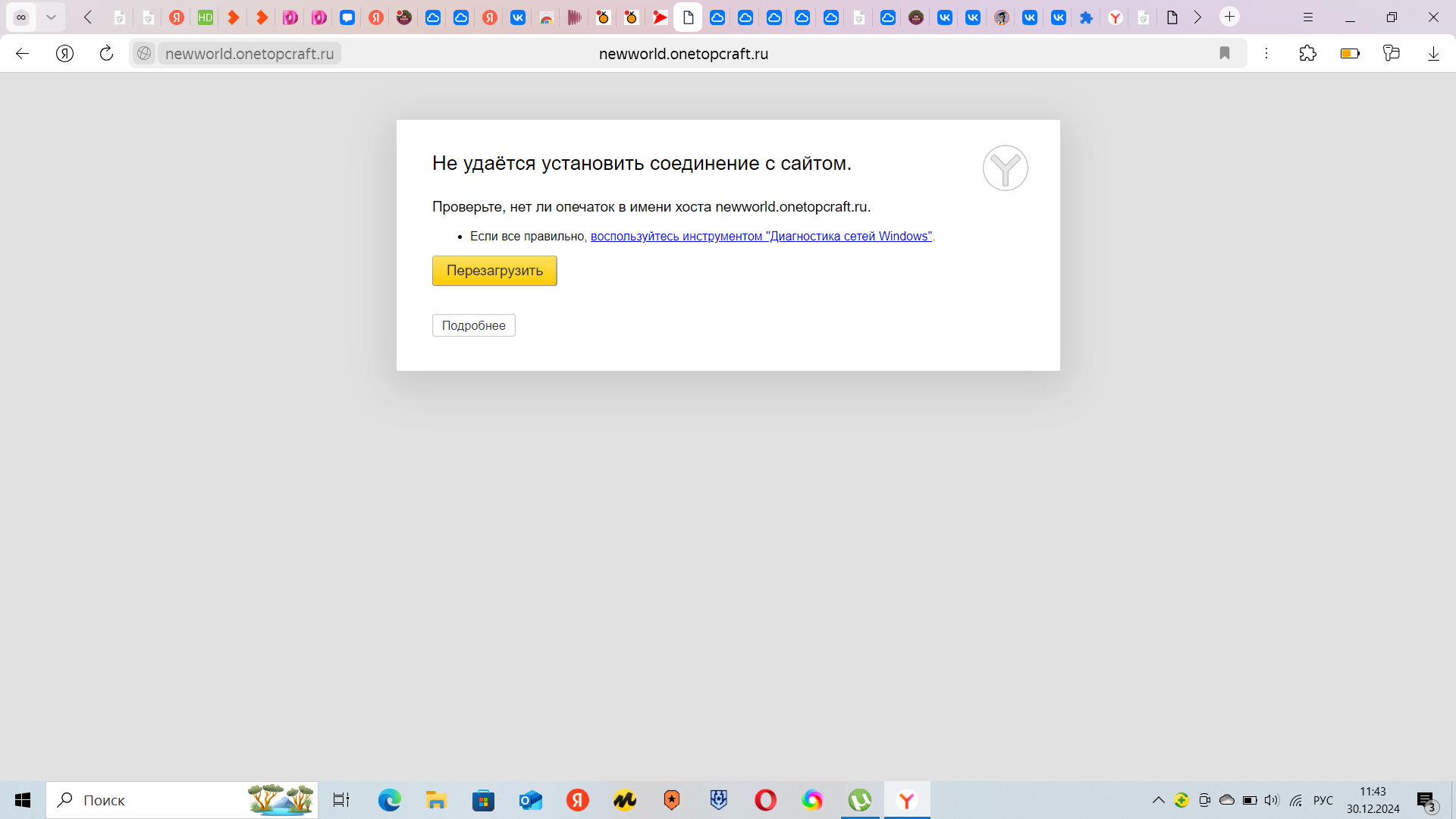Open the extensions puzzle icon
The image size is (1456, 819).
tap(1307, 53)
